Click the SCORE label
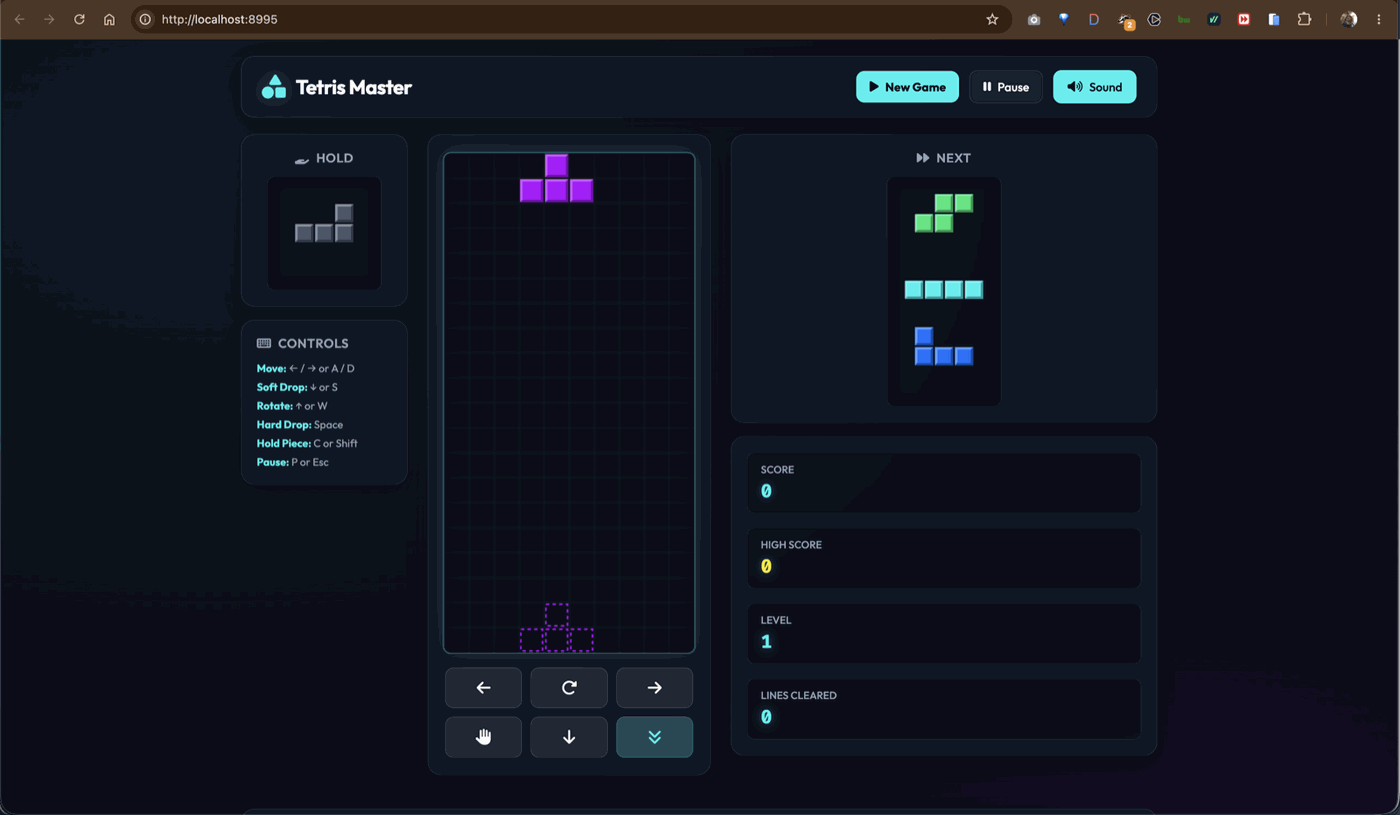This screenshot has height=815, width=1400. pyautogui.click(x=777, y=470)
